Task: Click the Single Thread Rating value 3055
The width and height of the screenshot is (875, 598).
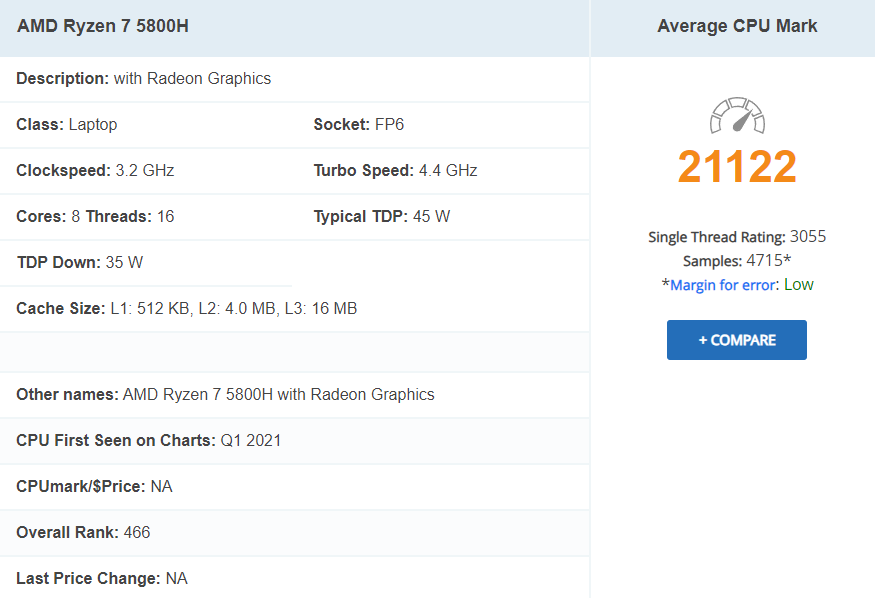Action: click(x=807, y=237)
